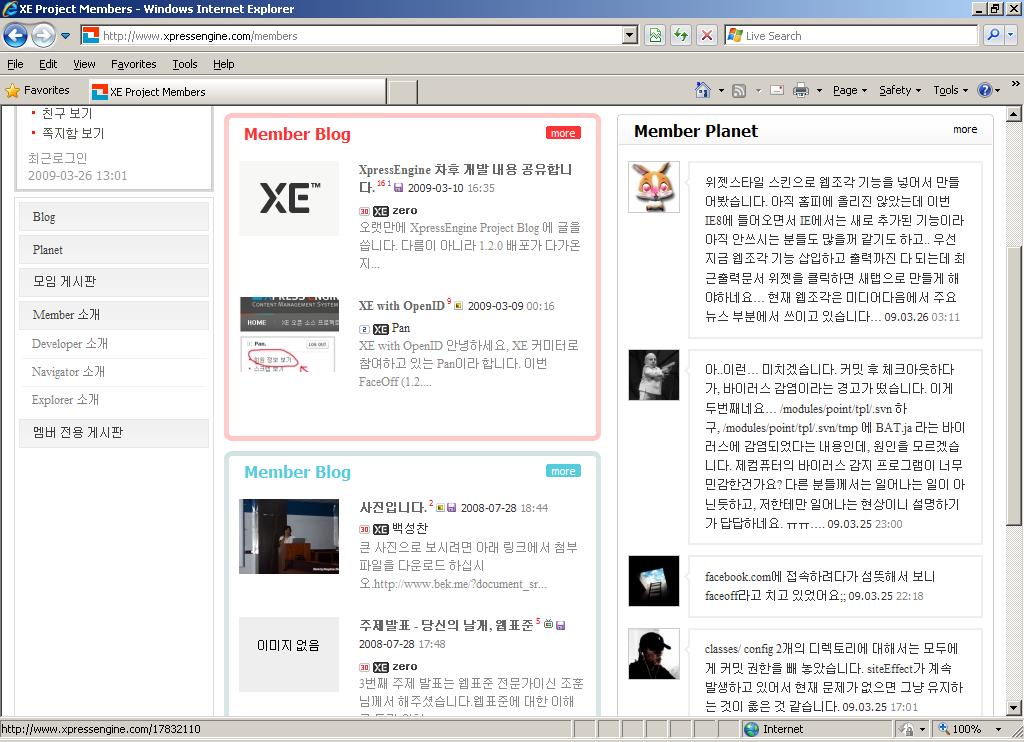Go forward with the Forward arrow button
Image resolution: width=1024 pixels, height=742 pixels.
[x=44, y=35]
